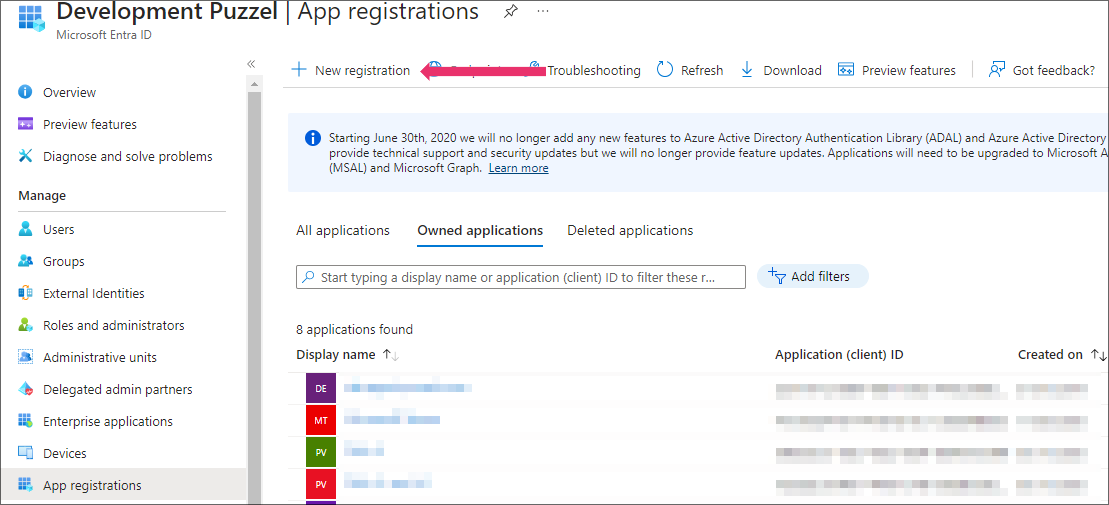This screenshot has width=1109, height=505.
Task: Click the Administrative units icon
Action: click(25, 357)
